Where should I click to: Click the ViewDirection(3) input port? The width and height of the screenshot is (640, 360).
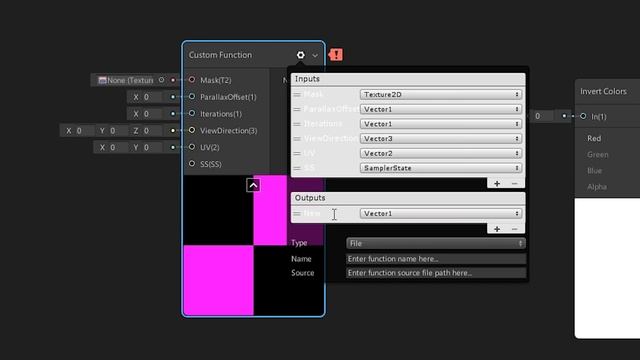[192, 130]
